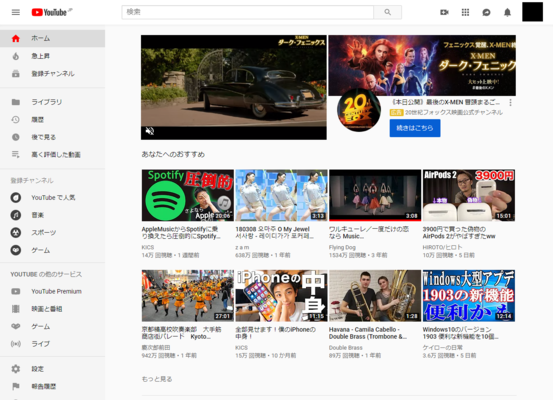553x400 pixels.
Task: Open the YouTube Premium link
Action: (x=52, y=291)
